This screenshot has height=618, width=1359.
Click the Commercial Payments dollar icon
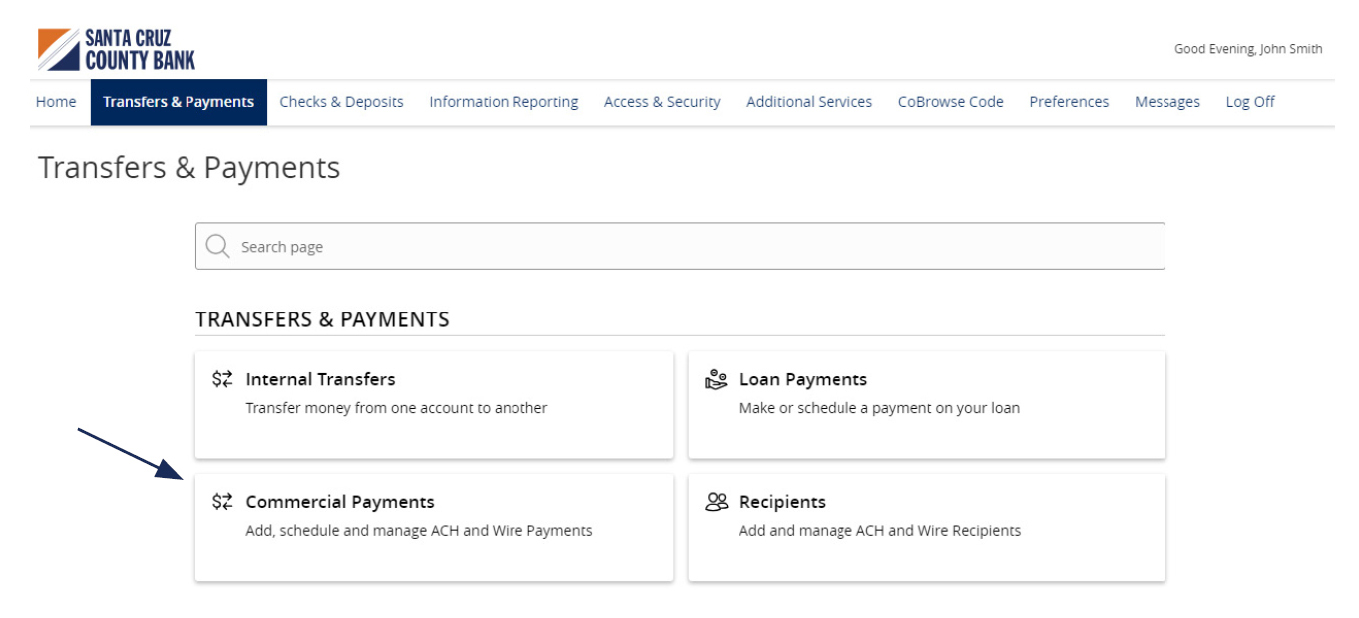(x=221, y=501)
